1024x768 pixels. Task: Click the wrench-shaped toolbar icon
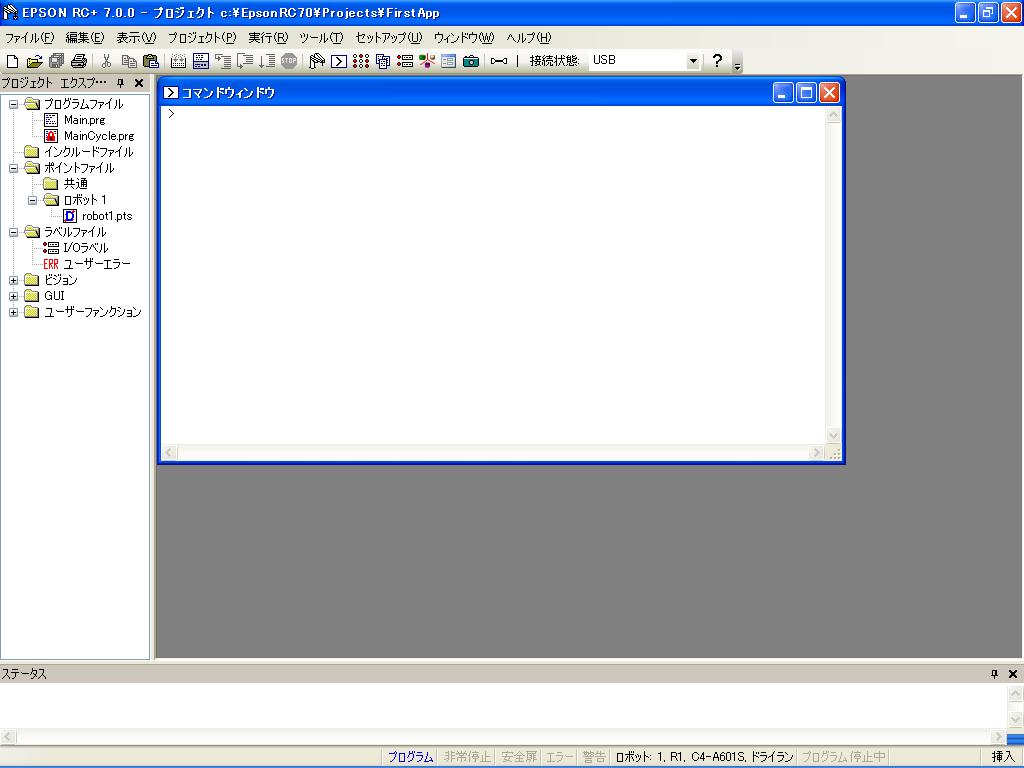click(499, 61)
